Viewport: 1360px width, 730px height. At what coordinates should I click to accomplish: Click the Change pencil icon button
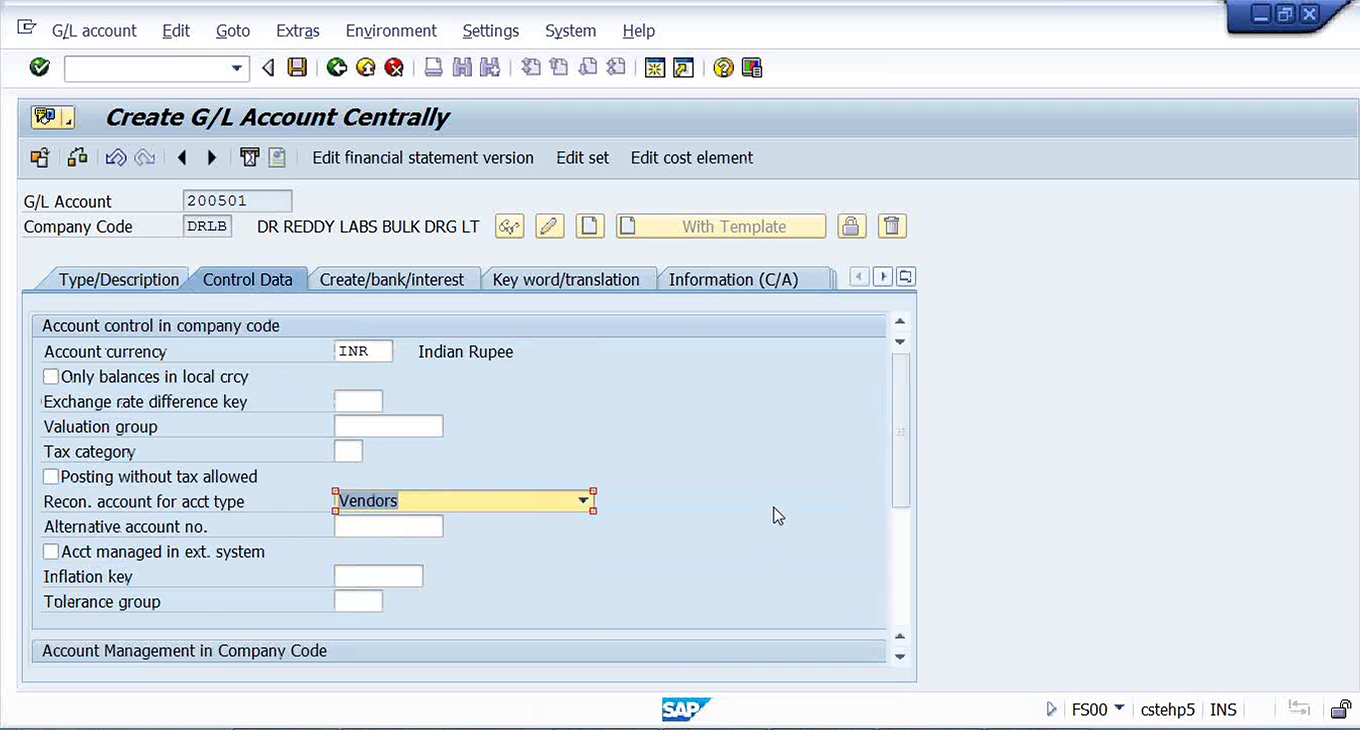[x=549, y=226]
